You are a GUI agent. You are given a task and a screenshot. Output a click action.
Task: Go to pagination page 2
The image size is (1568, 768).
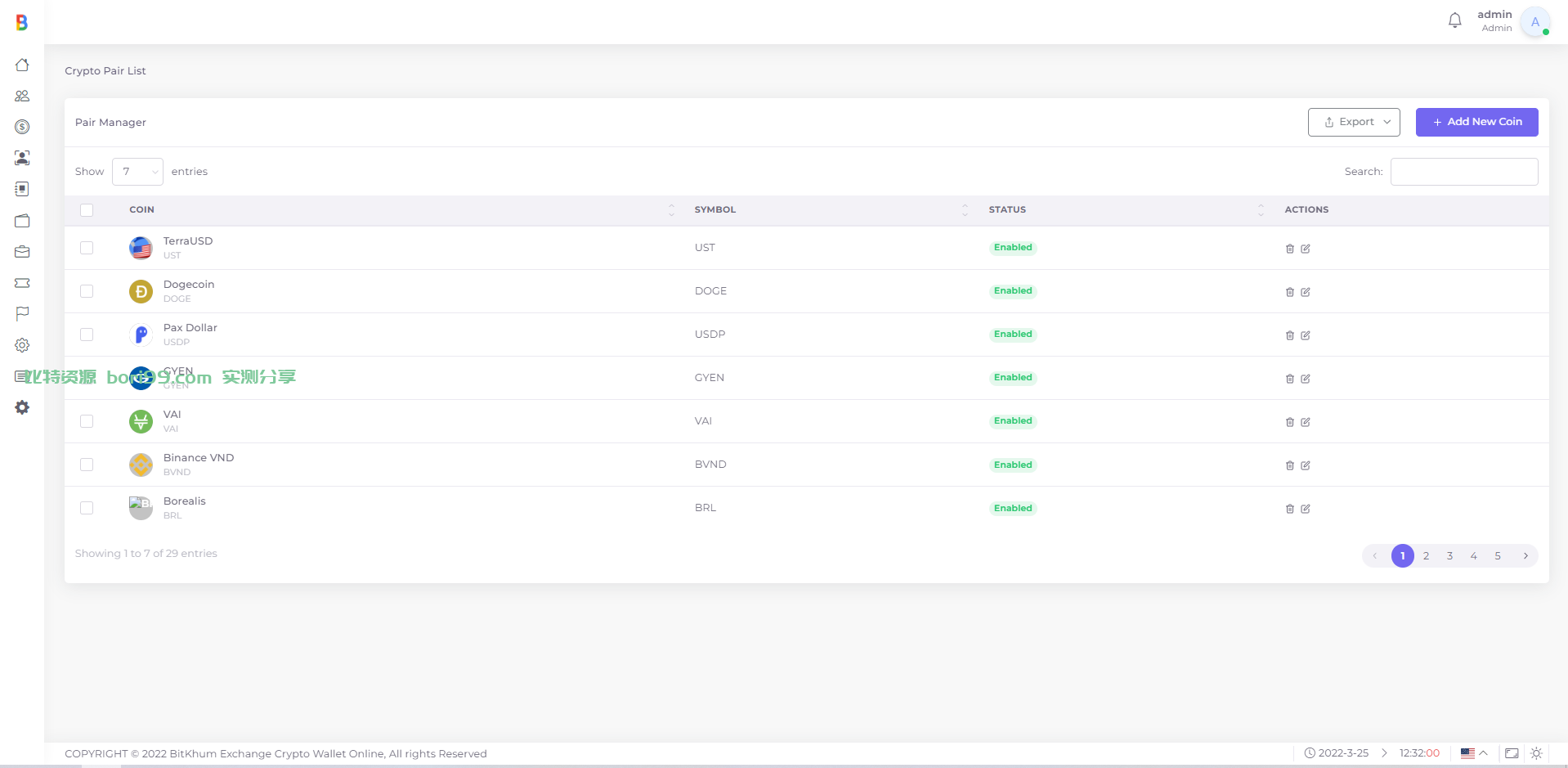(1427, 556)
